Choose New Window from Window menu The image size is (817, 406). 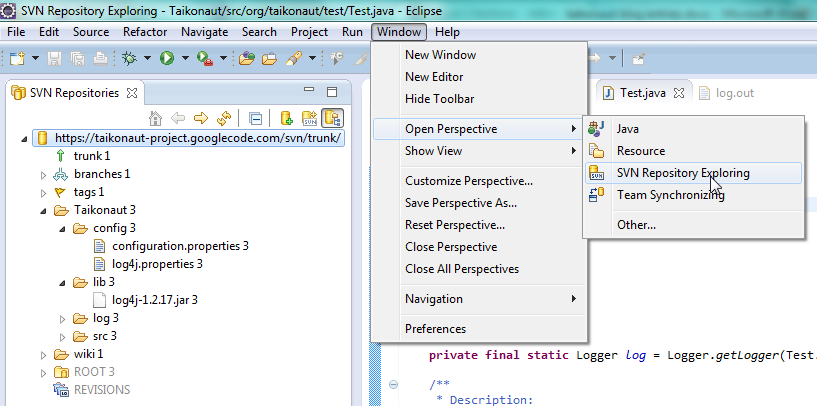tap(480, 55)
